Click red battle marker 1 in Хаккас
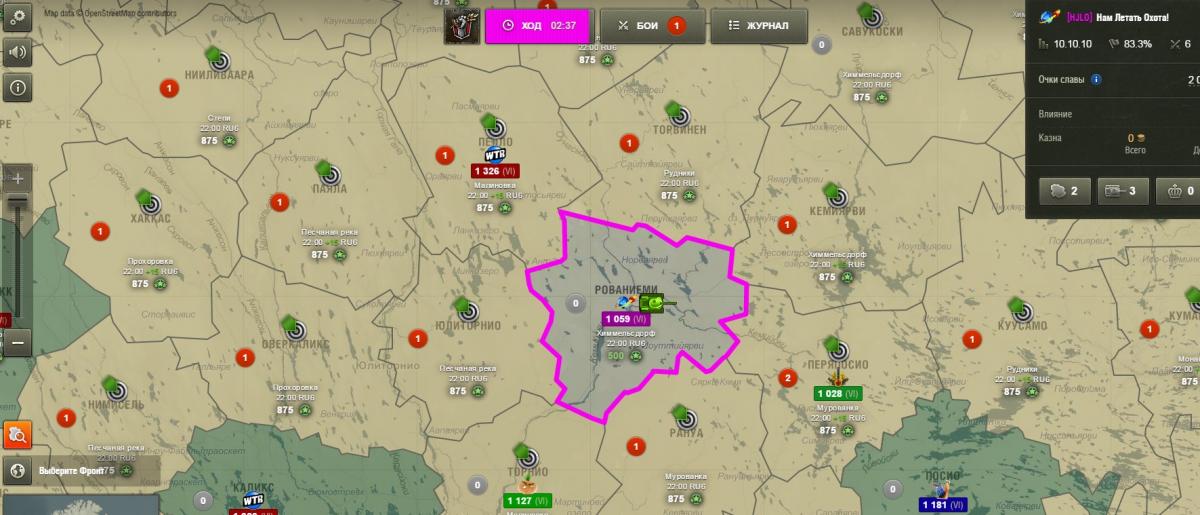1200x515 pixels. tap(98, 231)
